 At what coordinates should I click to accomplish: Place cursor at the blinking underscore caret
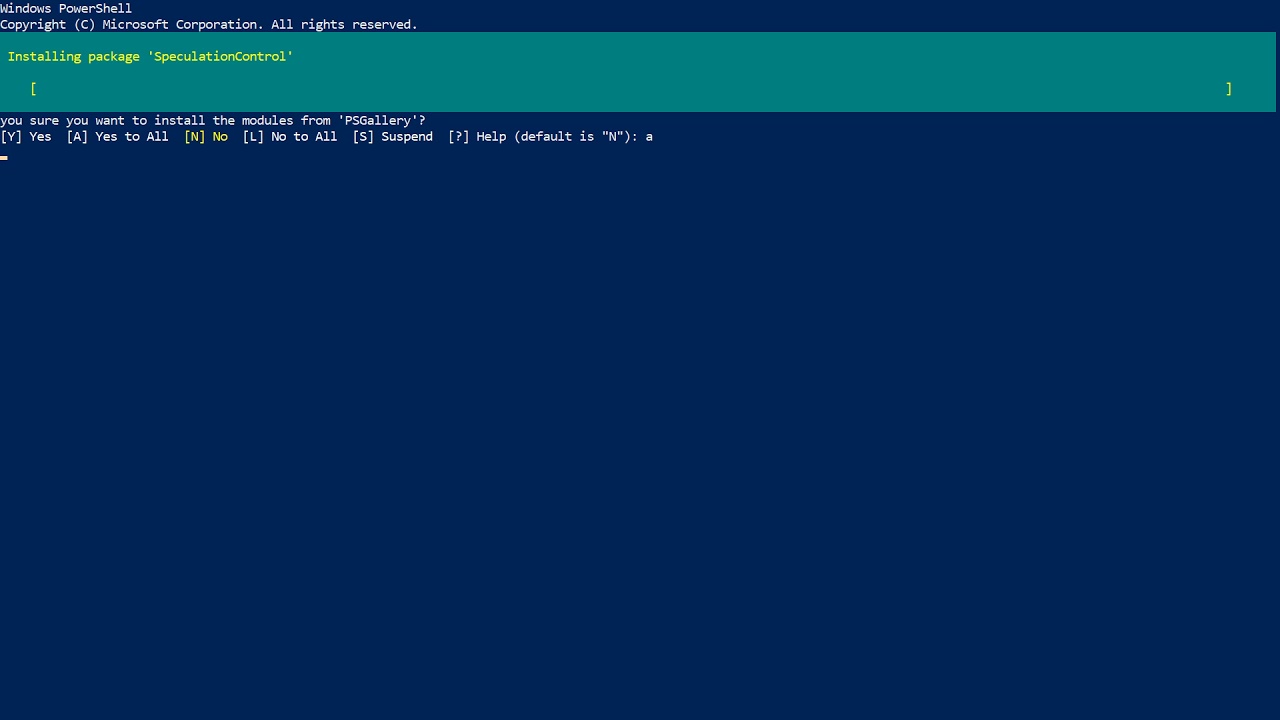click(4, 158)
